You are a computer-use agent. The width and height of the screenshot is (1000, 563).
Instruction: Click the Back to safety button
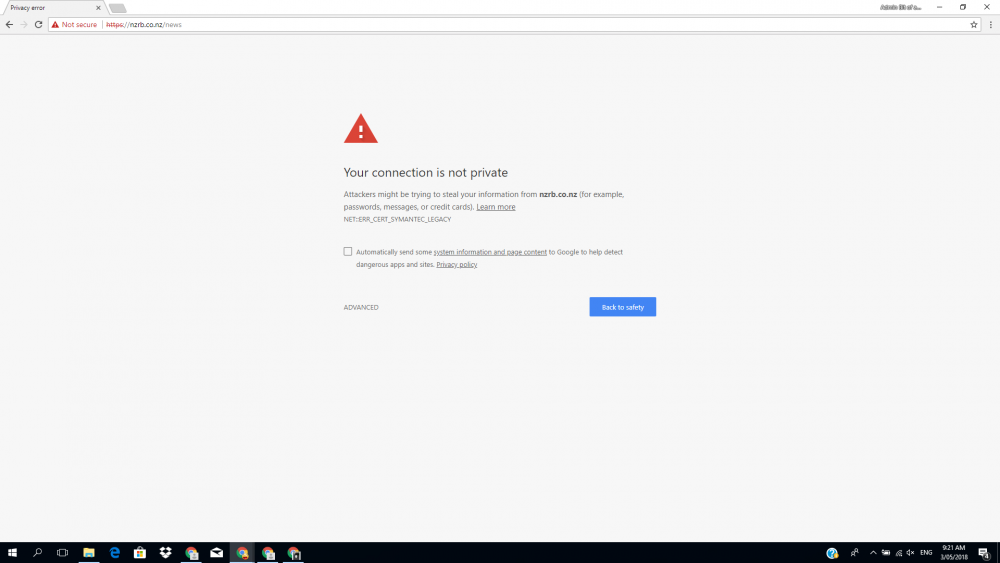[622, 307]
